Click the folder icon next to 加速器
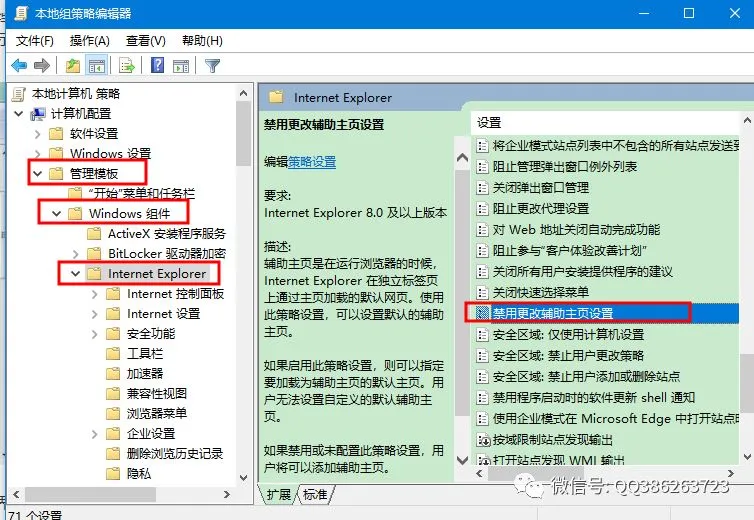This screenshot has height=520, width=754. 113,373
